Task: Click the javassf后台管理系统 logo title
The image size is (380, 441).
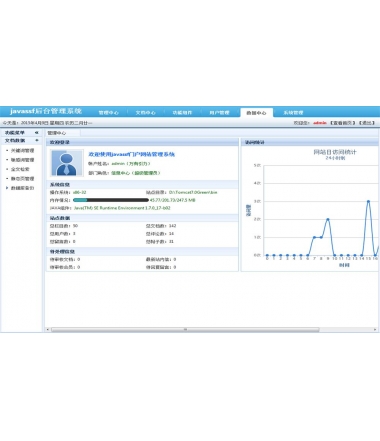Action: (x=46, y=111)
